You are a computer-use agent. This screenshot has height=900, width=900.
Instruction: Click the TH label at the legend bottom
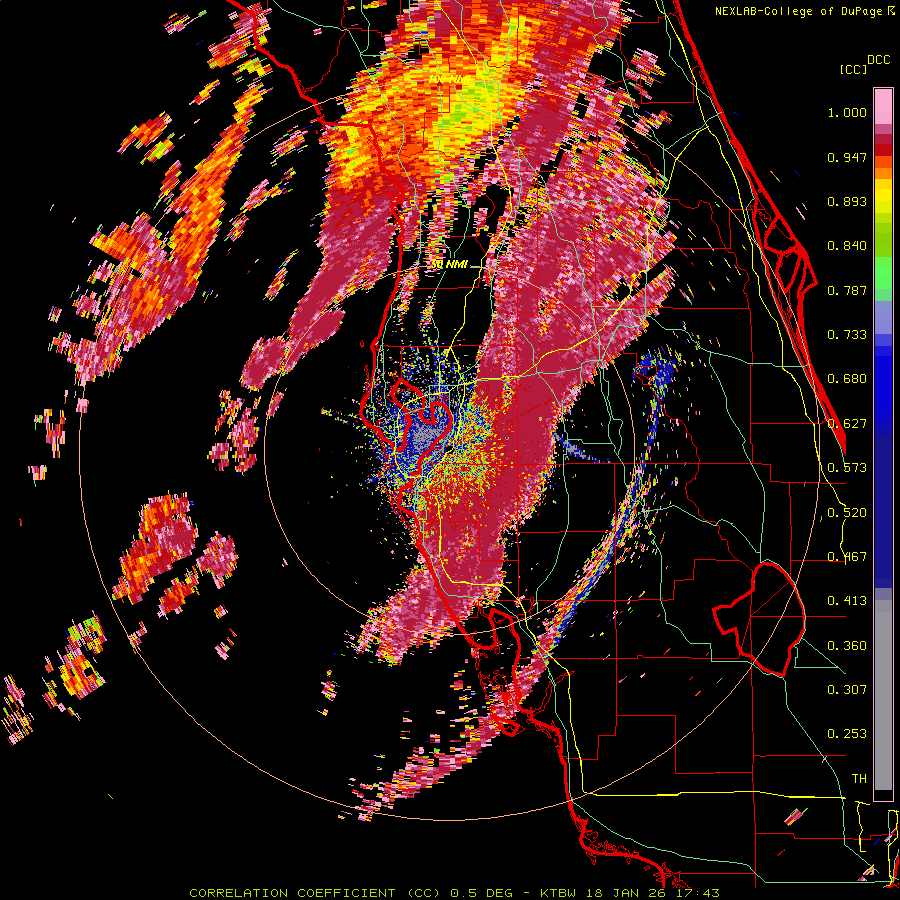[859, 779]
